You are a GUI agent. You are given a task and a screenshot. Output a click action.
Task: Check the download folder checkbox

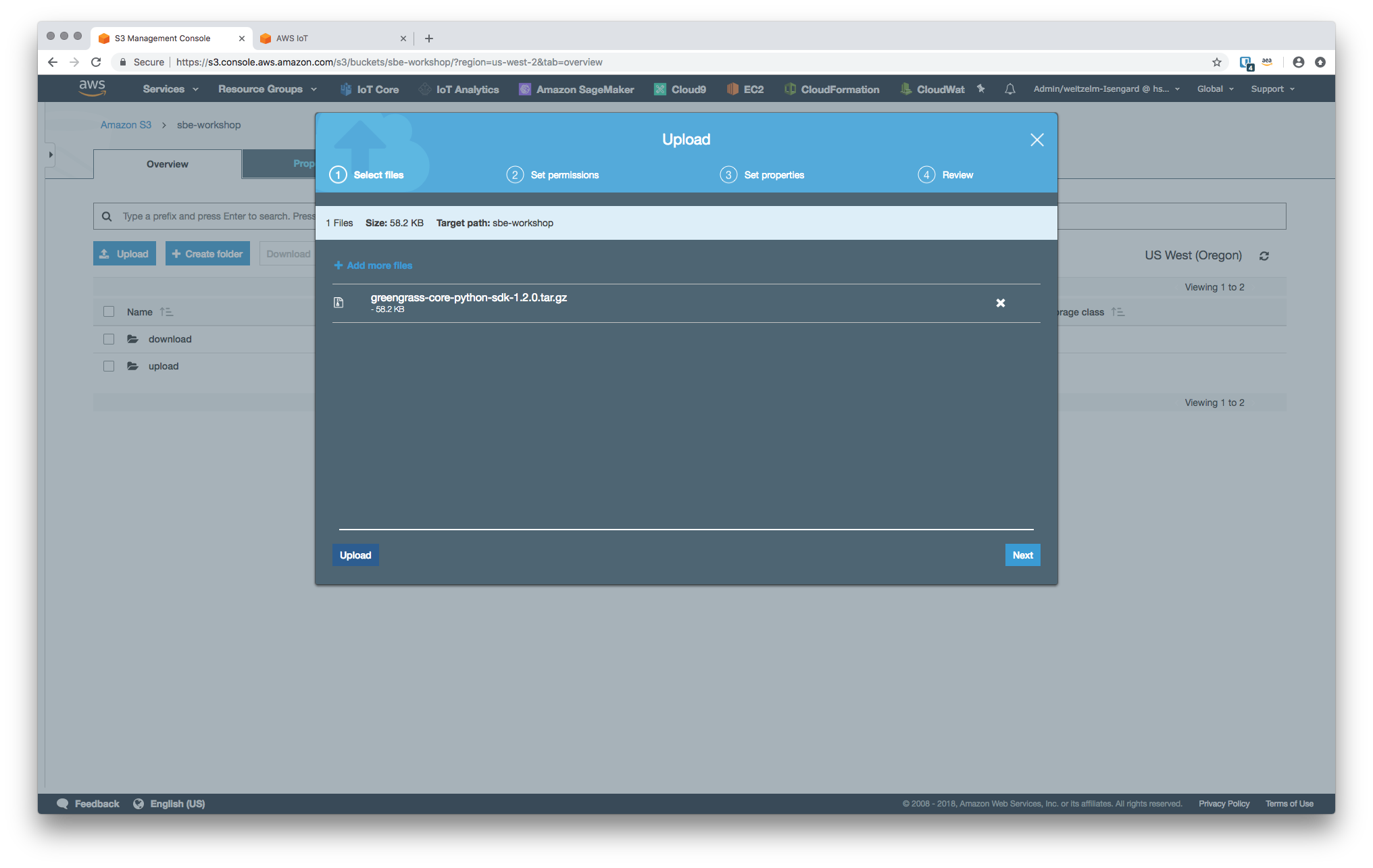[109, 339]
